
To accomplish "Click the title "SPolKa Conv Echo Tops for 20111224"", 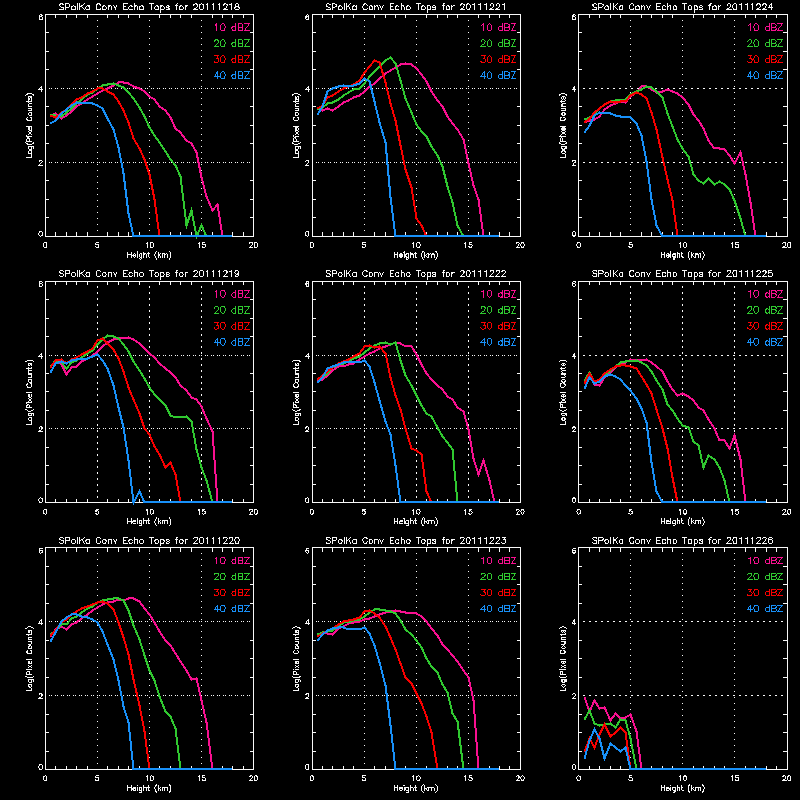I will 682,7.
